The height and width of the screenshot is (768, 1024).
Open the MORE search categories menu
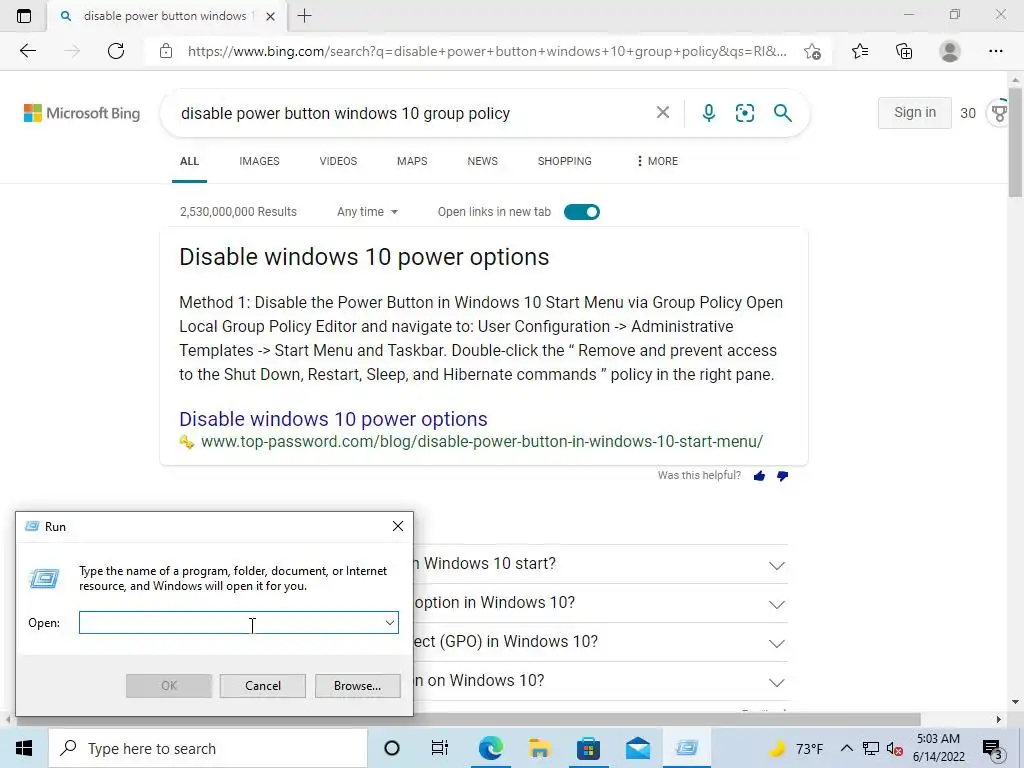click(657, 161)
